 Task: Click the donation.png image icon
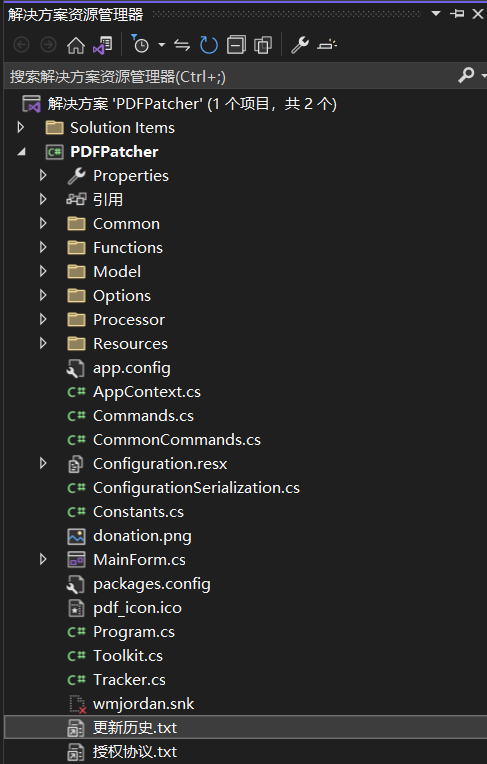[76, 536]
